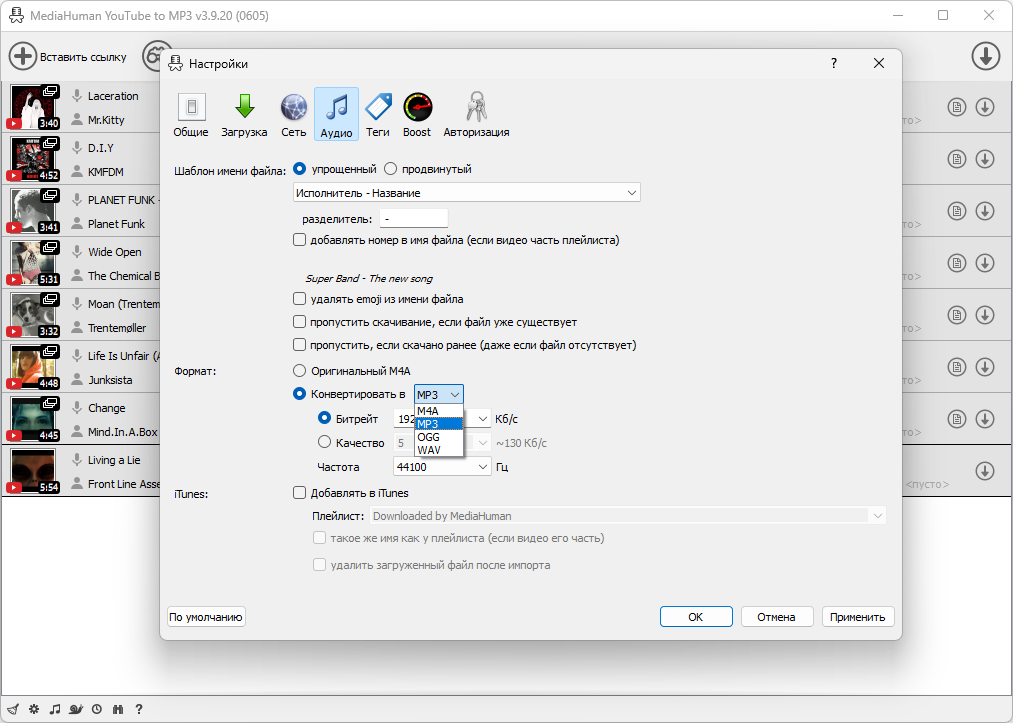Viewport: 1013px width, 723px height.
Task: Click the binoculars search icon in status bar
Action: (x=118, y=709)
